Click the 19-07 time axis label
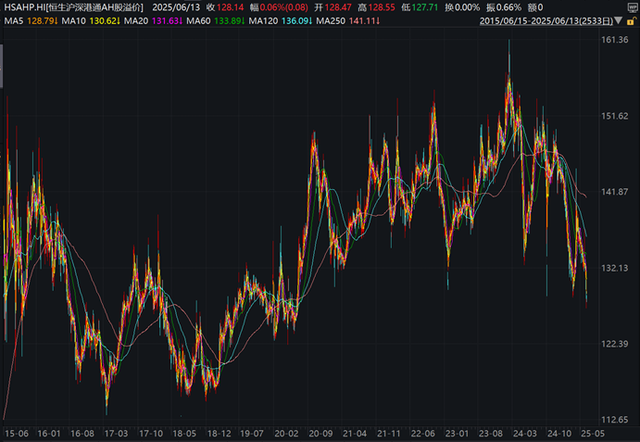 tap(251, 433)
